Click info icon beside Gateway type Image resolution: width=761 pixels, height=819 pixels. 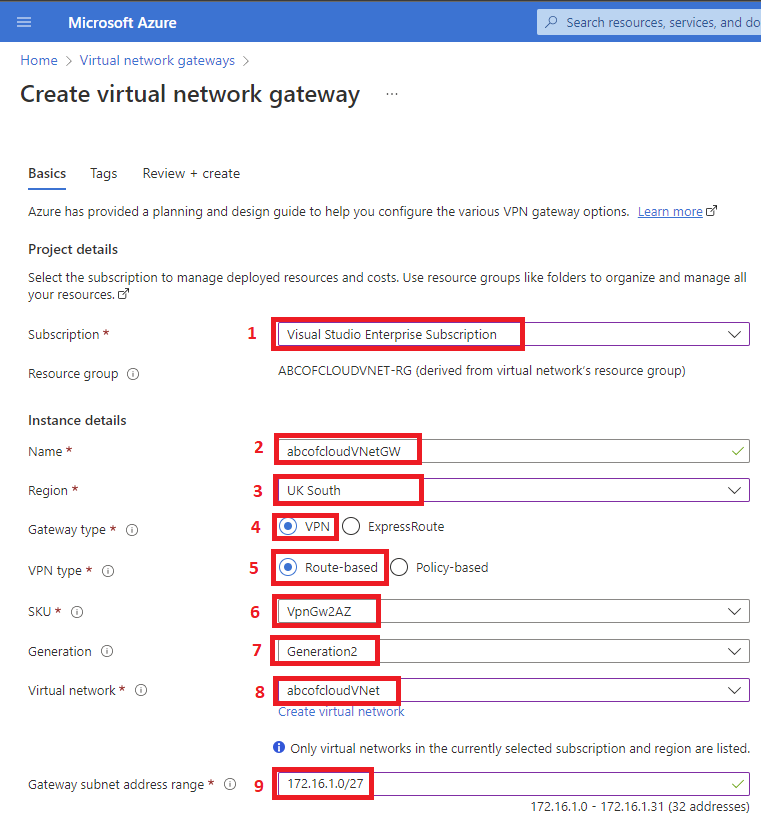[x=132, y=530]
